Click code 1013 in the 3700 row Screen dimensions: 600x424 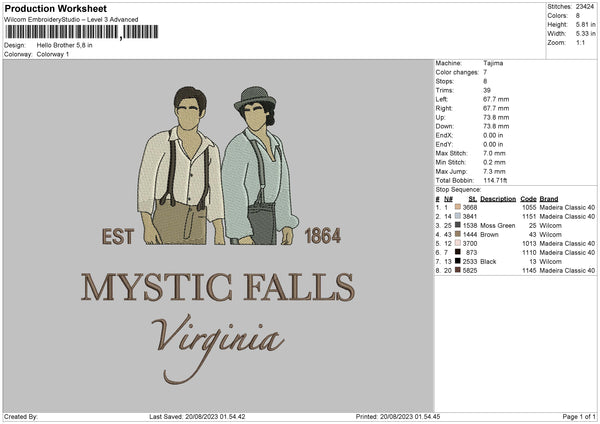(x=529, y=243)
